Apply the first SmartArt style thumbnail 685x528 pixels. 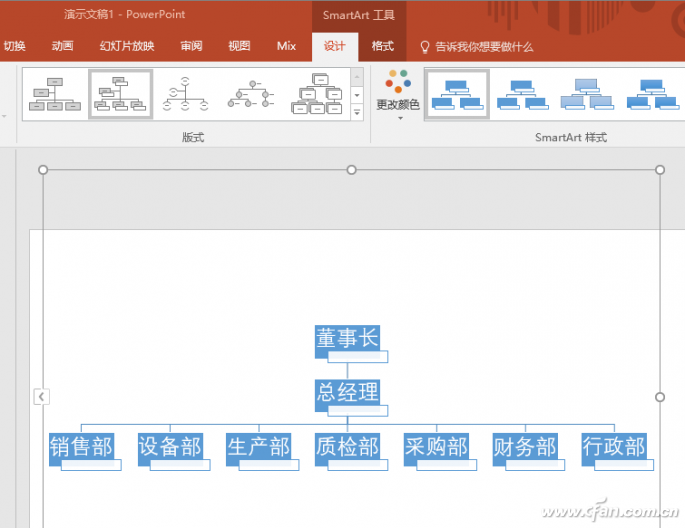457,94
